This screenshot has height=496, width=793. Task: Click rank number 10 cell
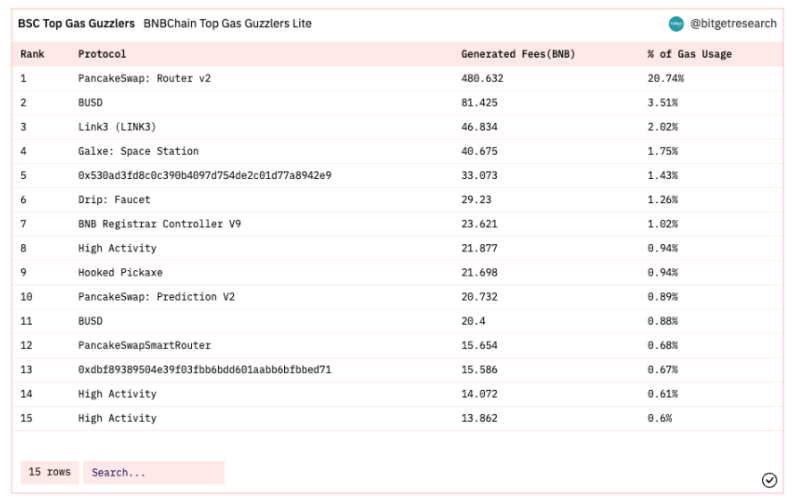pyautogui.click(x=26, y=297)
